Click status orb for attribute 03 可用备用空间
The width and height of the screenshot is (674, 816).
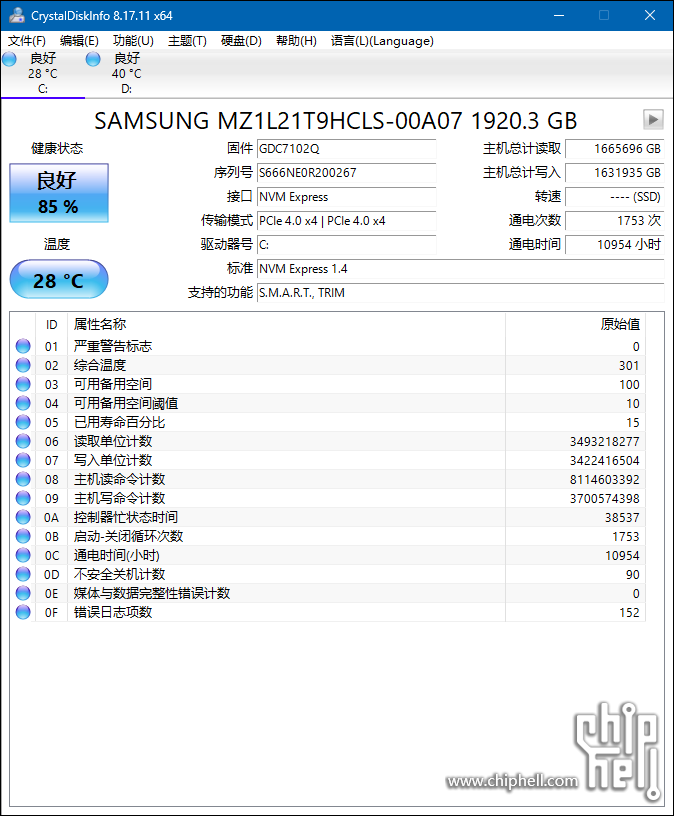(23, 384)
